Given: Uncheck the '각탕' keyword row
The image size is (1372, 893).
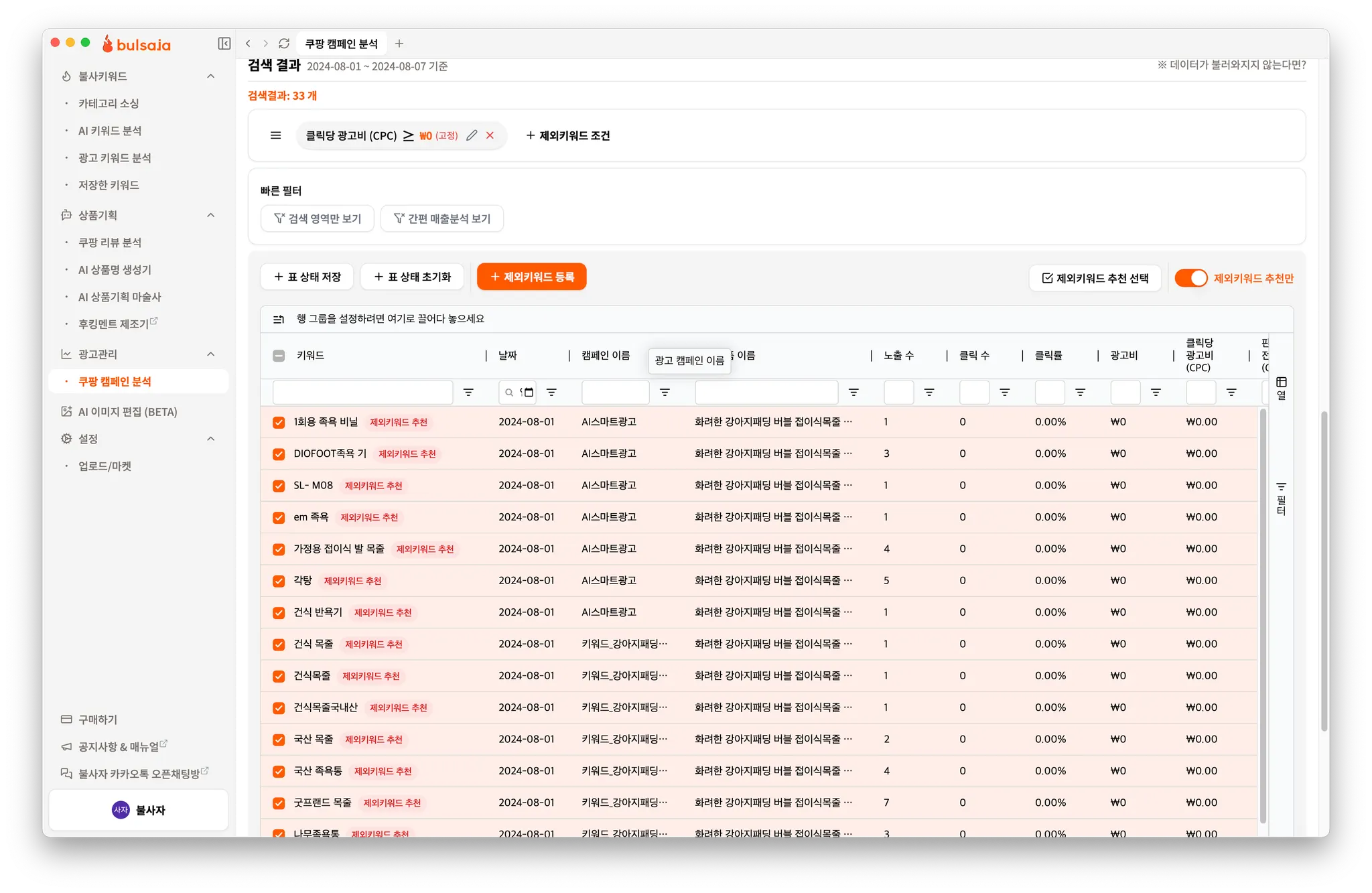Looking at the screenshot, I should 279,581.
